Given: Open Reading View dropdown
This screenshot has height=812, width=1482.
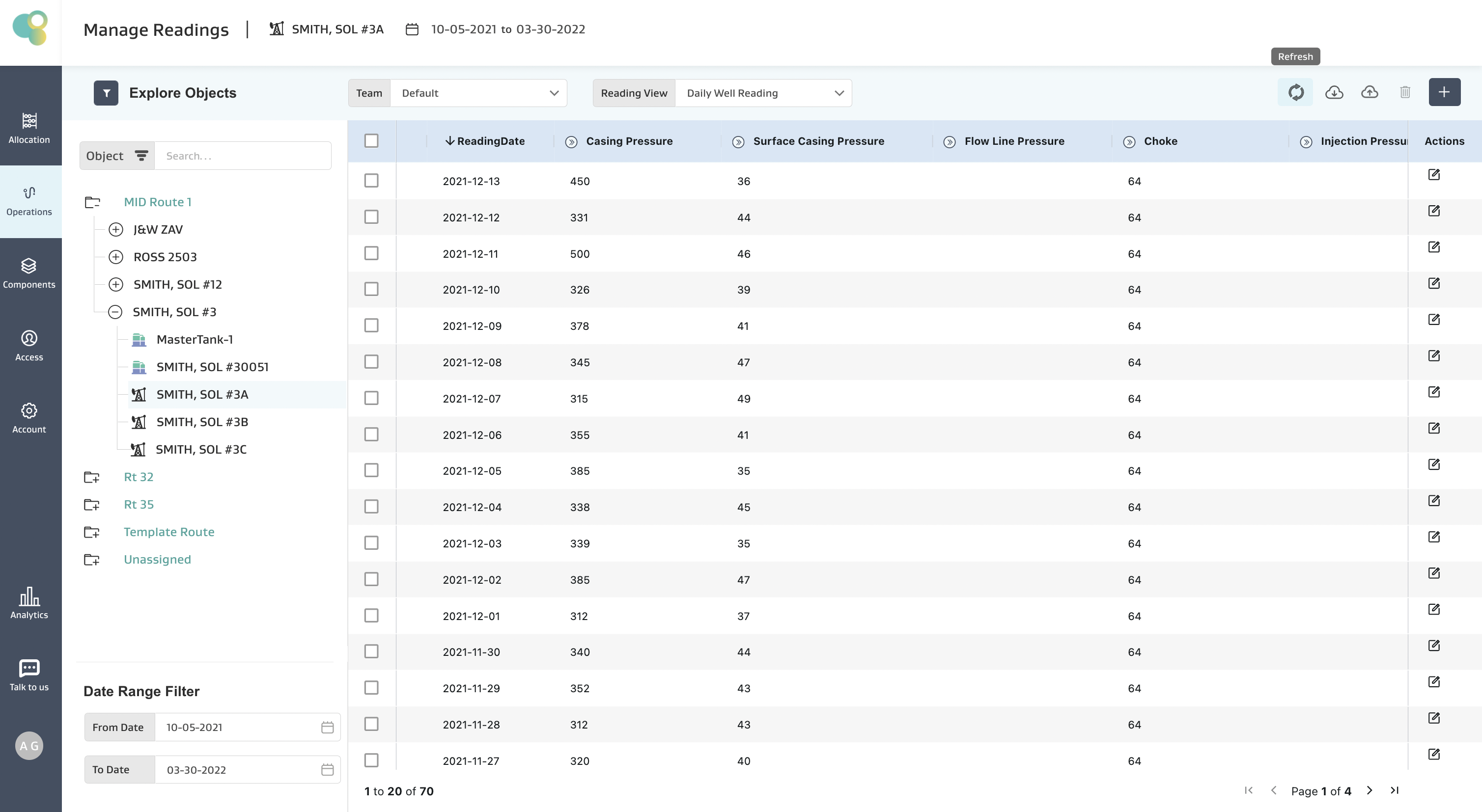Looking at the screenshot, I should tap(762, 93).
